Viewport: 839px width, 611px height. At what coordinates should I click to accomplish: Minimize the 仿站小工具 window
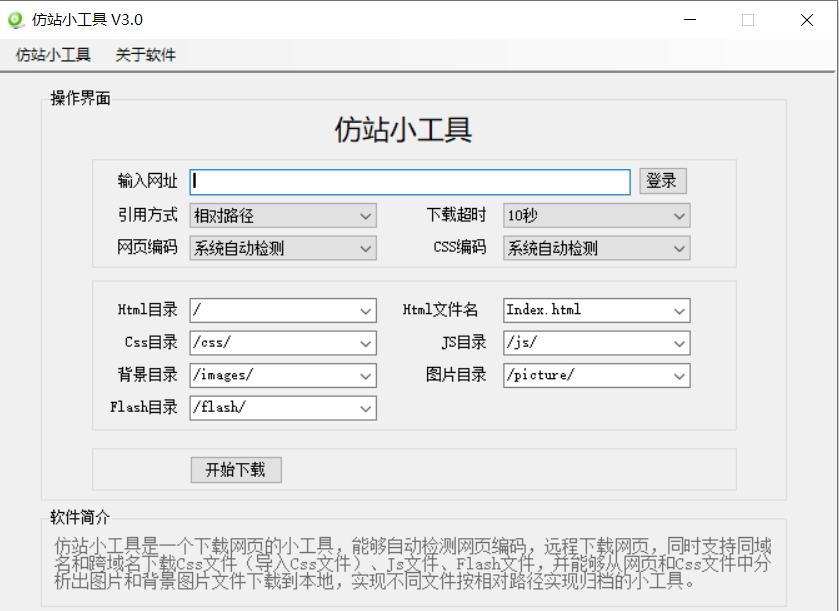point(690,20)
